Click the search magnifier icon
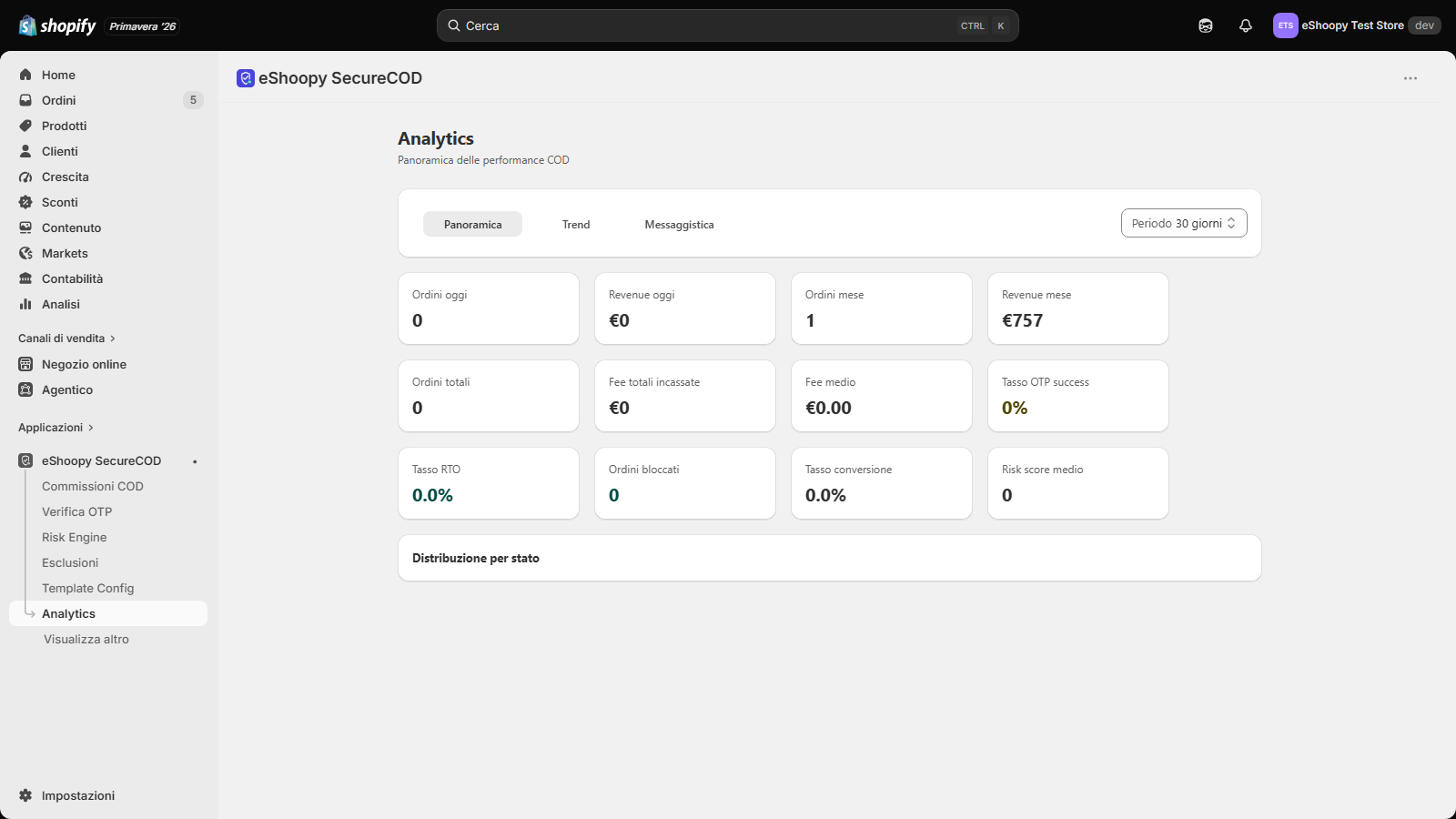The image size is (1456, 819). [x=454, y=25]
